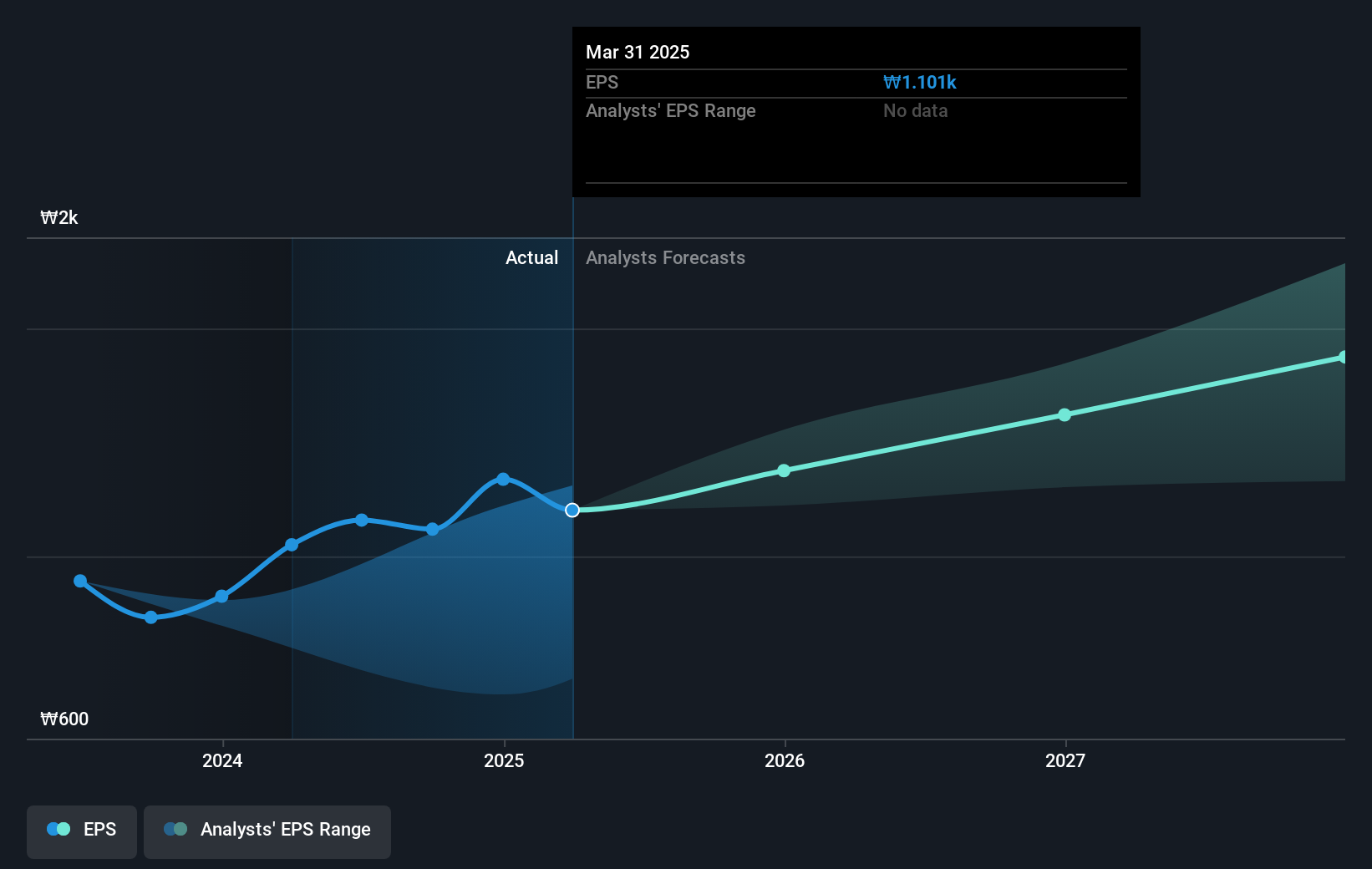Image resolution: width=1372 pixels, height=869 pixels.
Task: Click the teal forecast point near 2027
Action: point(1064,414)
